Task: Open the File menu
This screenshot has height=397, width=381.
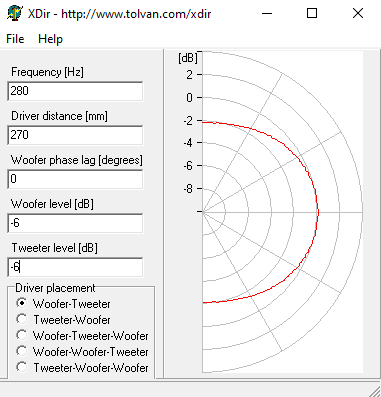Action: click(x=15, y=39)
